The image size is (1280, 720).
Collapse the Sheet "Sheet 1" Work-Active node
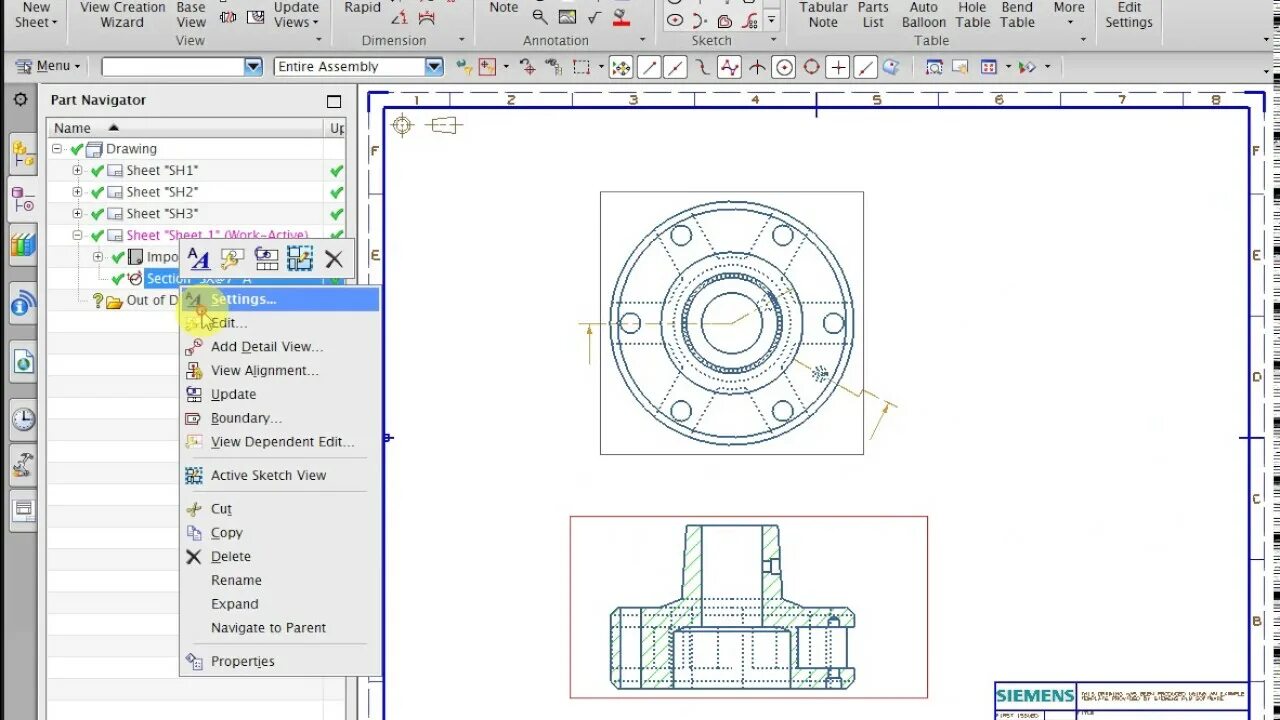pyautogui.click(x=77, y=235)
